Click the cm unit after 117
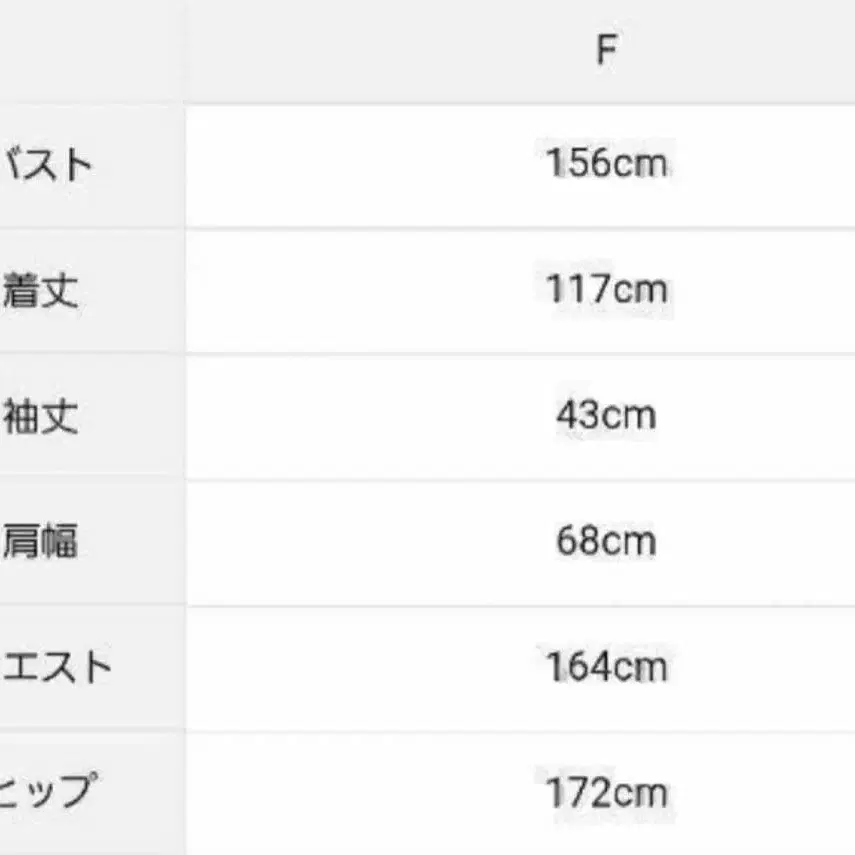 pos(640,289)
